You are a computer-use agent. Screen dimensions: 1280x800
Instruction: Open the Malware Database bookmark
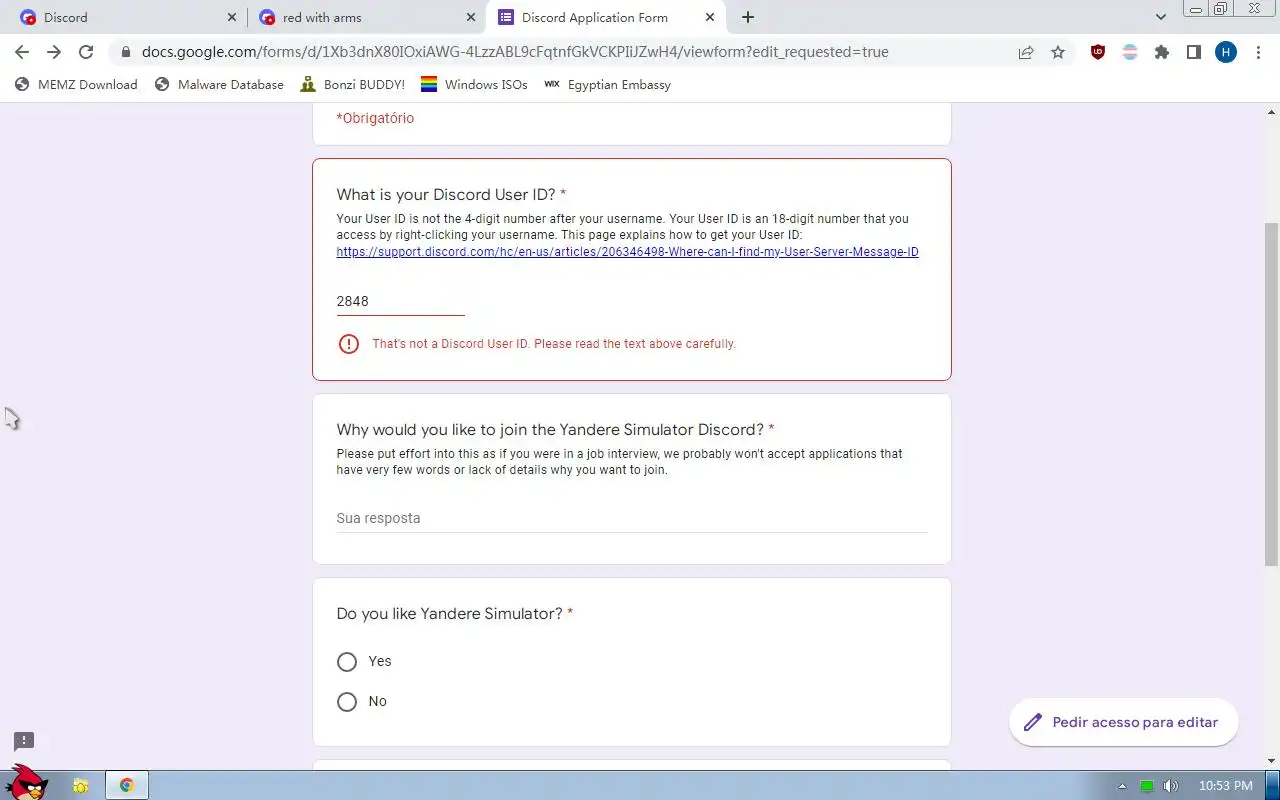pyautogui.click(x=219, y=85)
